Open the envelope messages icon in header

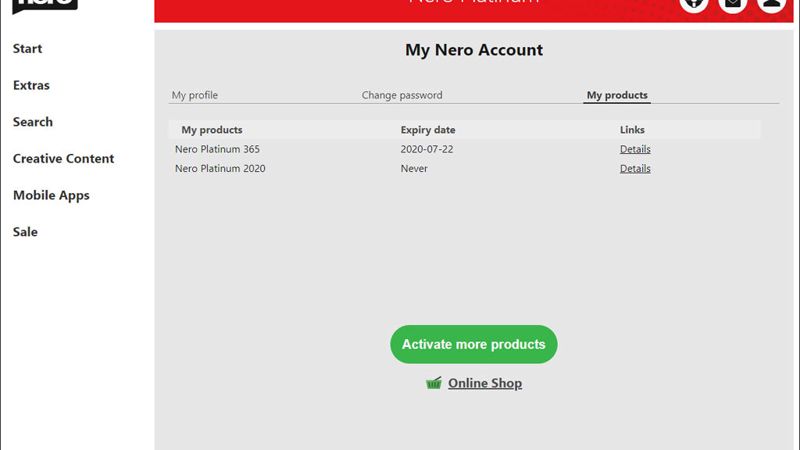[733, 5]
